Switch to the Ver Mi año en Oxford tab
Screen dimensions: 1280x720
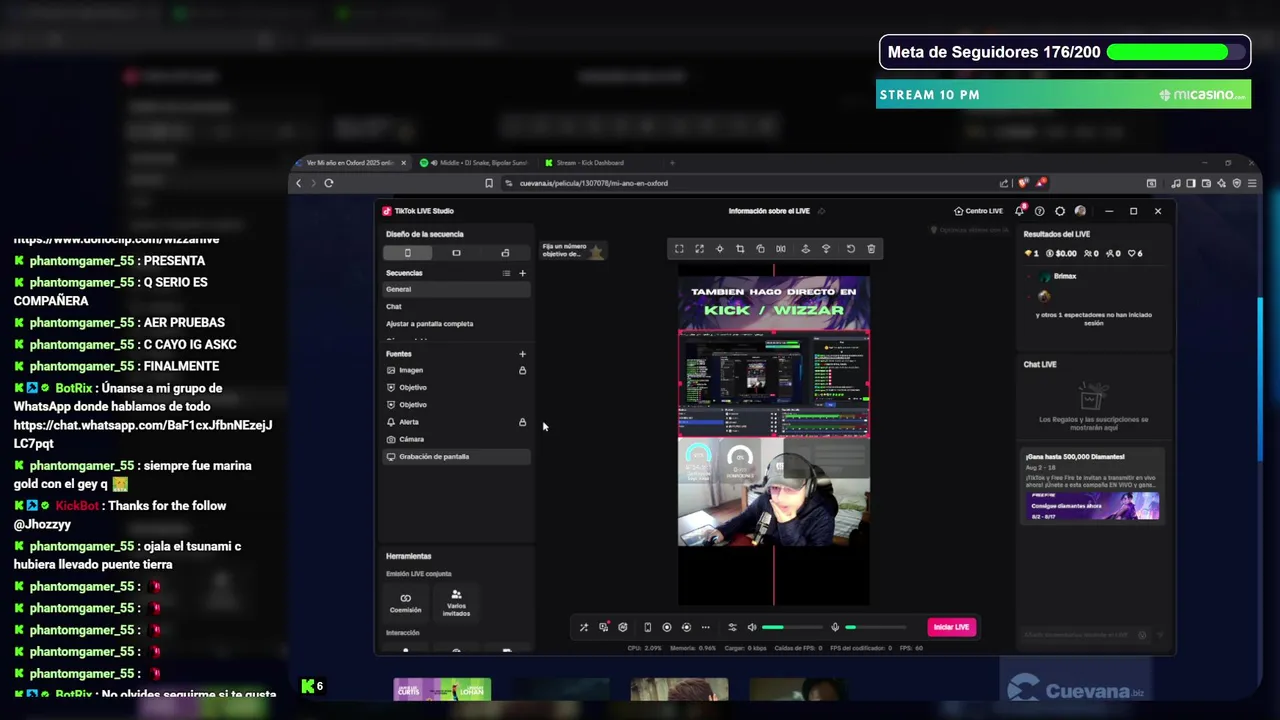351,163
